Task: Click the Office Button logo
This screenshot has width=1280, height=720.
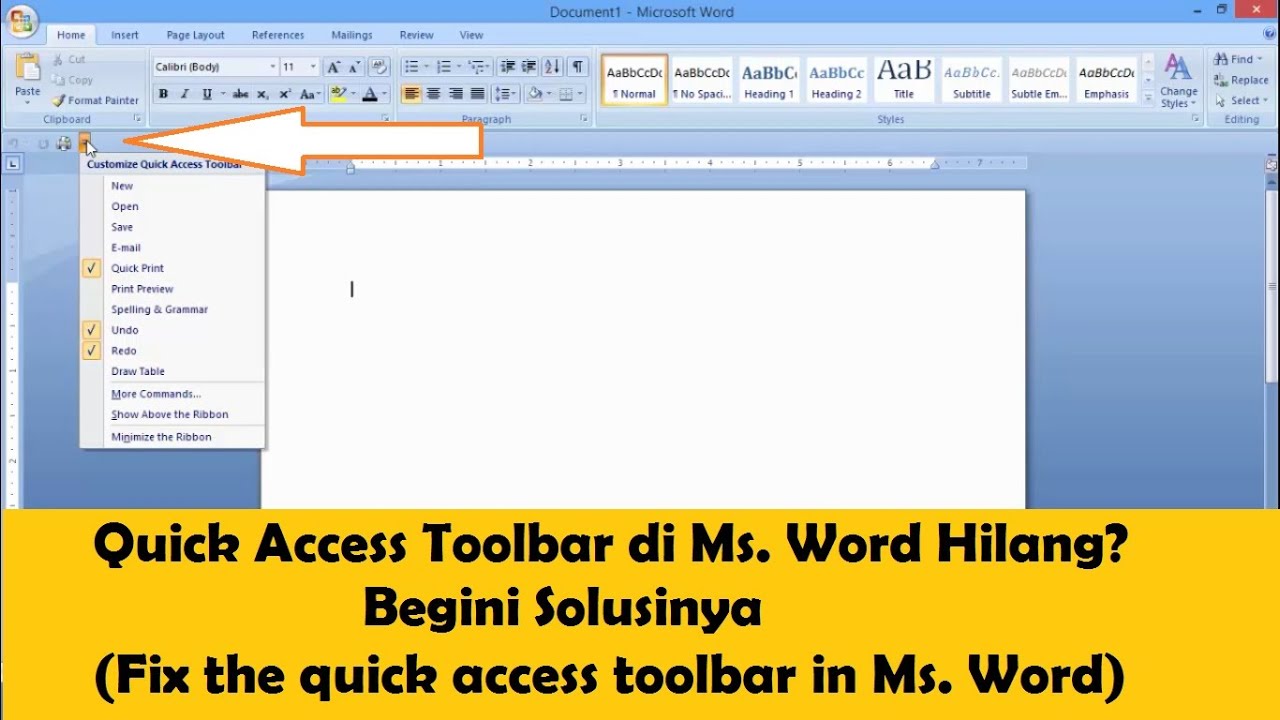Action: click(x=22, y=20)
